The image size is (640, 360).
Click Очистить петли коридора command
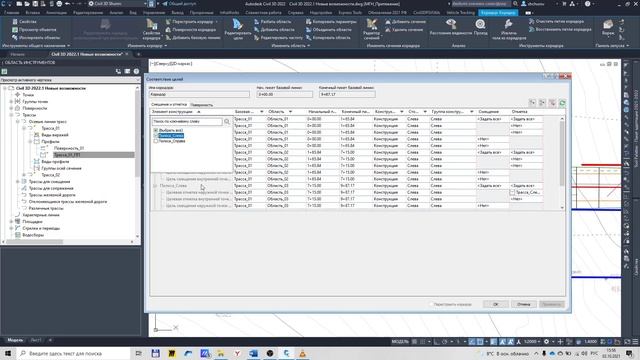[x=556, y=21]
